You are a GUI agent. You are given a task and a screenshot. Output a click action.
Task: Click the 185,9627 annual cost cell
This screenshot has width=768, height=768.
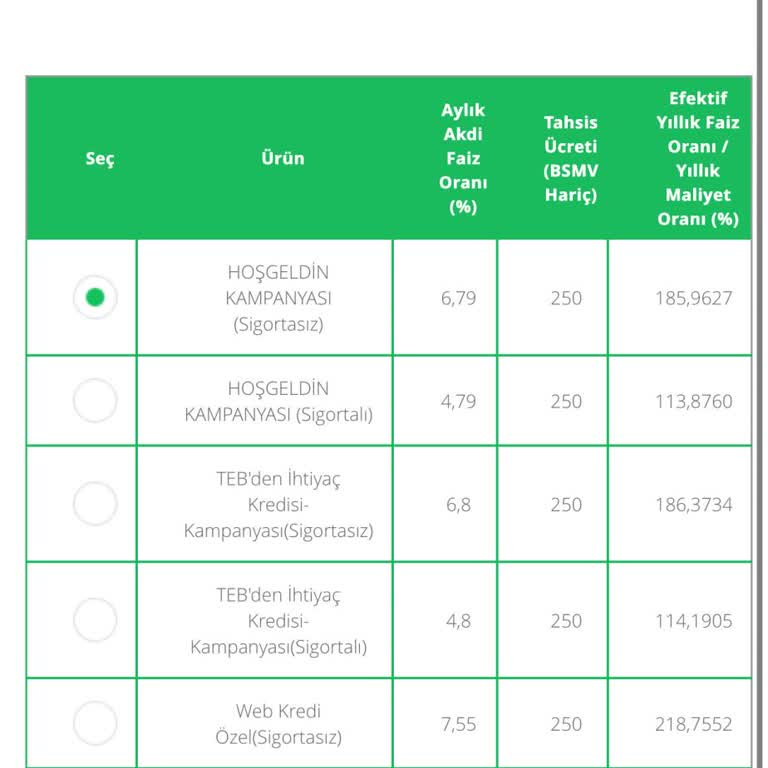(x=694, y=298)
